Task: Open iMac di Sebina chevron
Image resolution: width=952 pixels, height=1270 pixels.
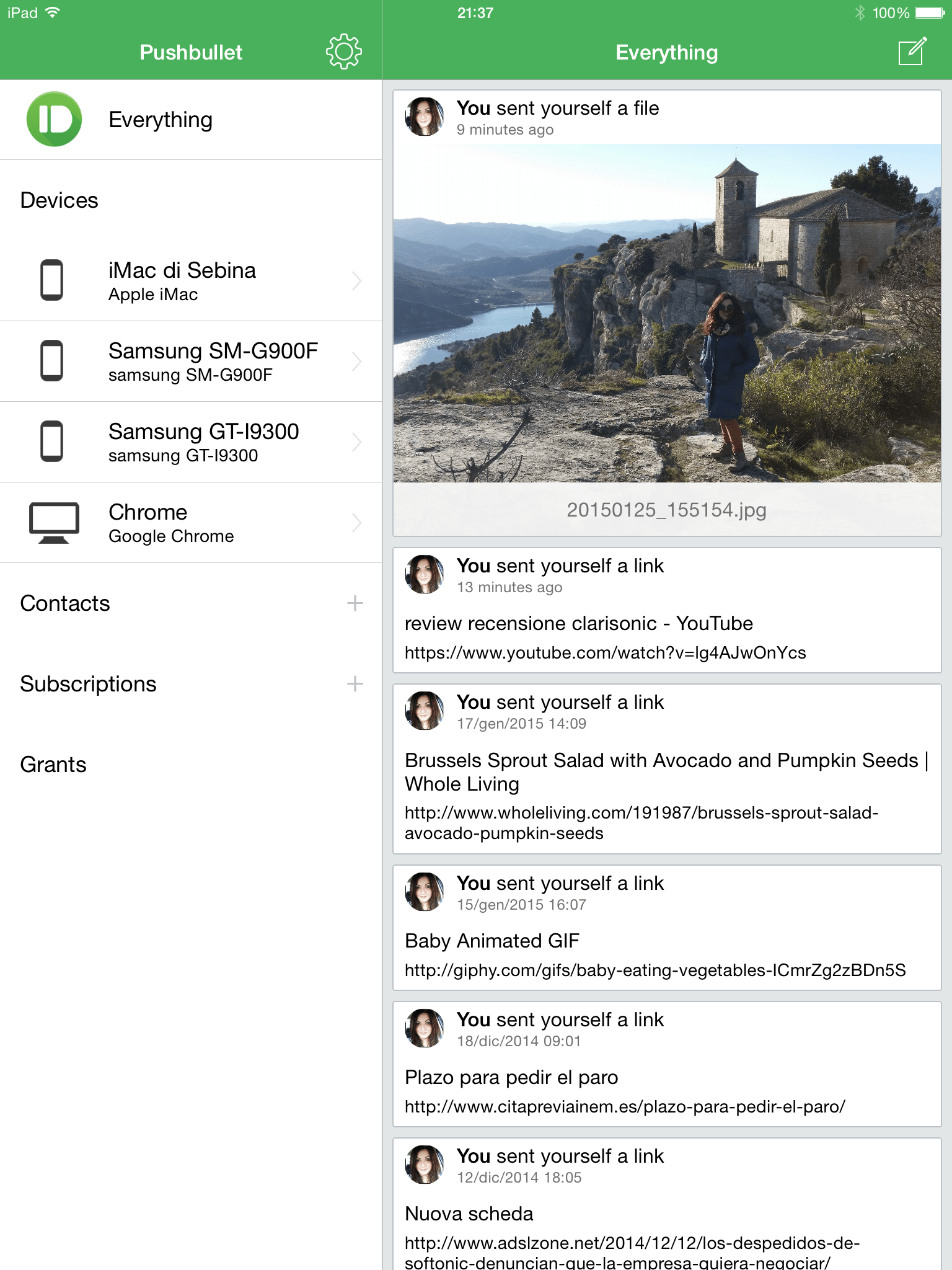Action: 357,281
